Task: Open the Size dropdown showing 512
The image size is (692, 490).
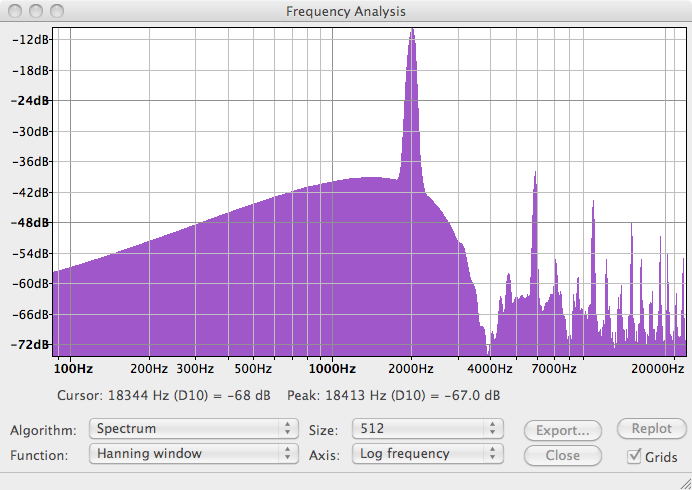Action: tap(428, 429)
